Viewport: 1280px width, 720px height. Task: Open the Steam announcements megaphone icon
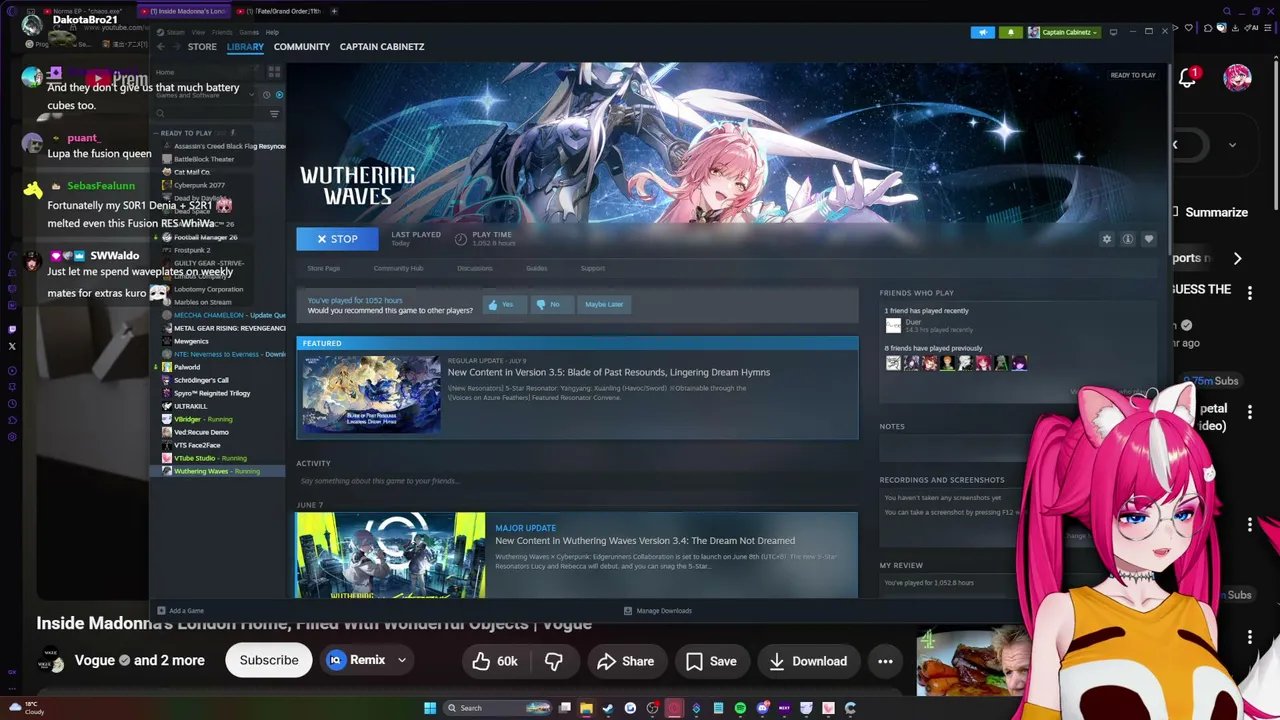tap(982, 32)
